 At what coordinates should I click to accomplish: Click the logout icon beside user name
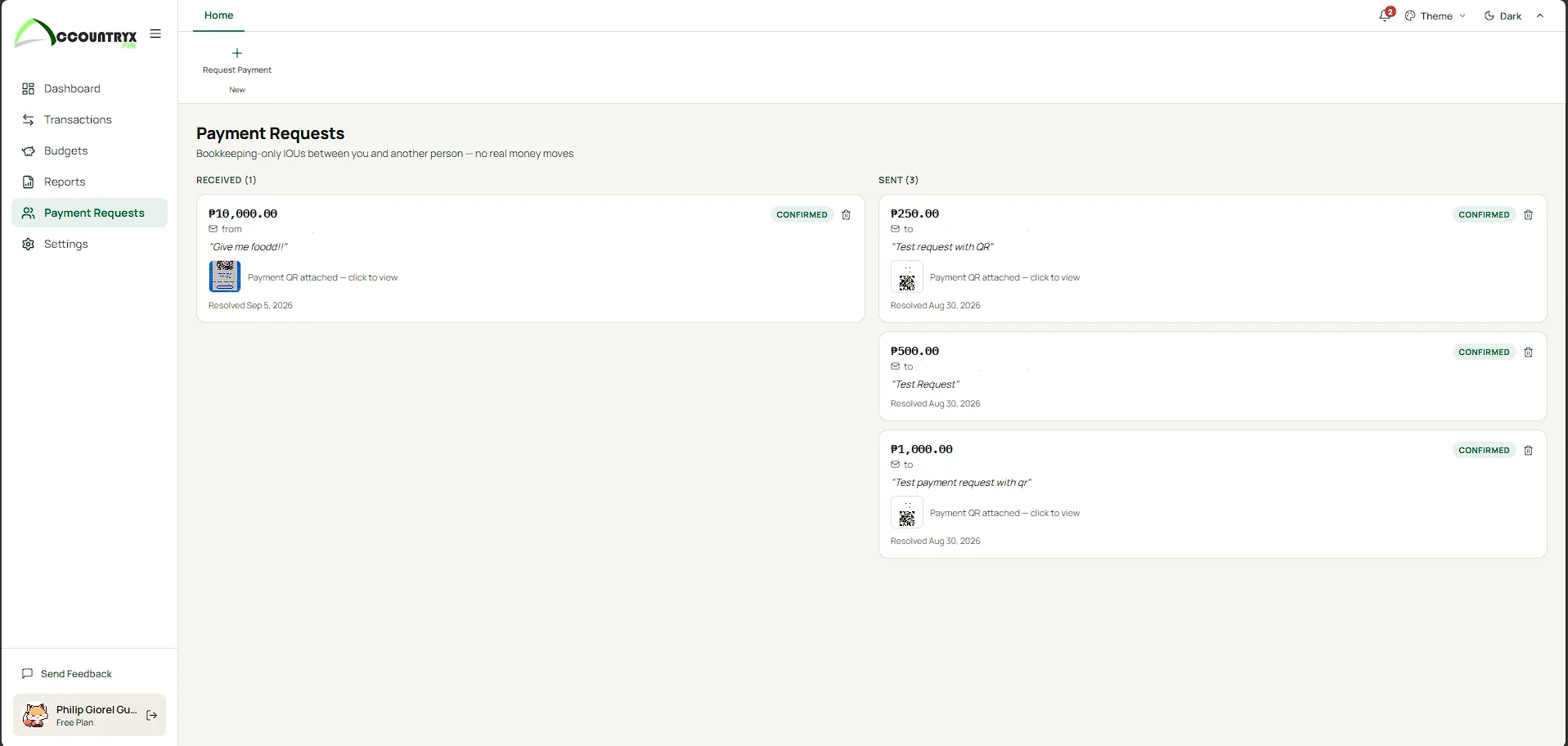click(x=151, y=715)
